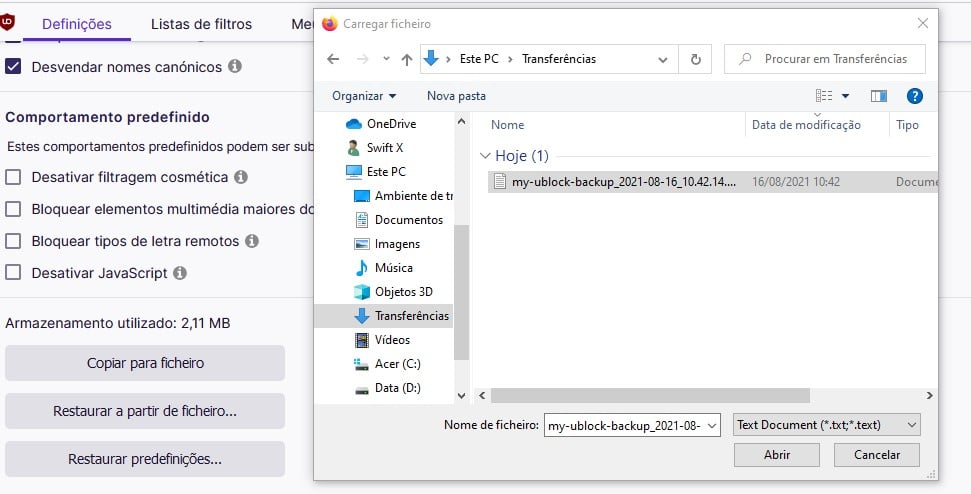The width and height of the screenshot is (971, 494).
Task: Click the Música note icon
Action: click(362, 267)
